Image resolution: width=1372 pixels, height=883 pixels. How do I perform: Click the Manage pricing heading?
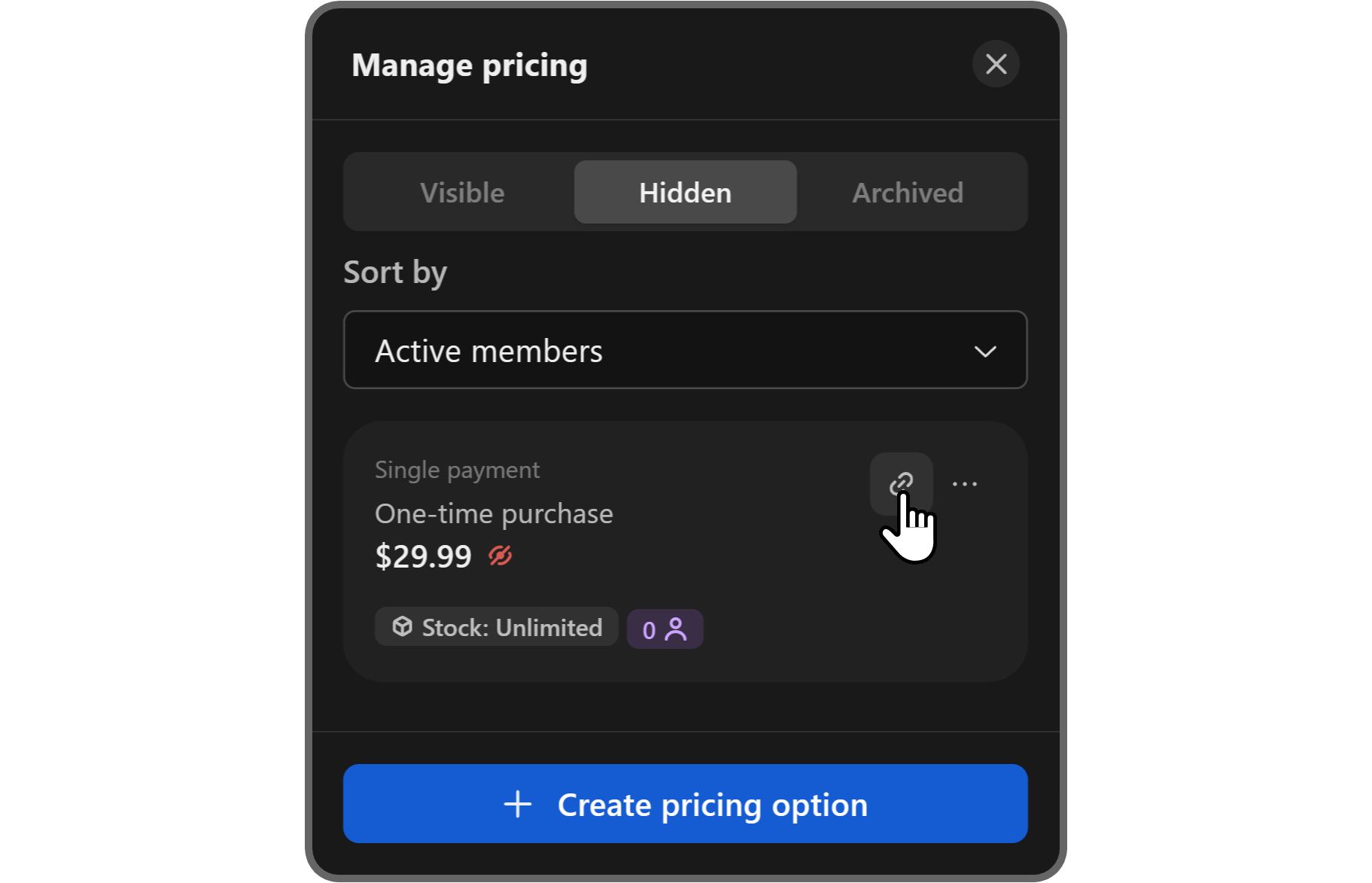[470, 65]
